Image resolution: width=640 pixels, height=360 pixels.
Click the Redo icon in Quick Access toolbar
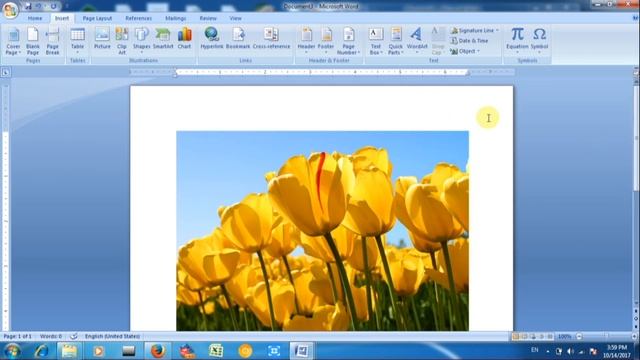pyautogui.click(x=53, y=6)
